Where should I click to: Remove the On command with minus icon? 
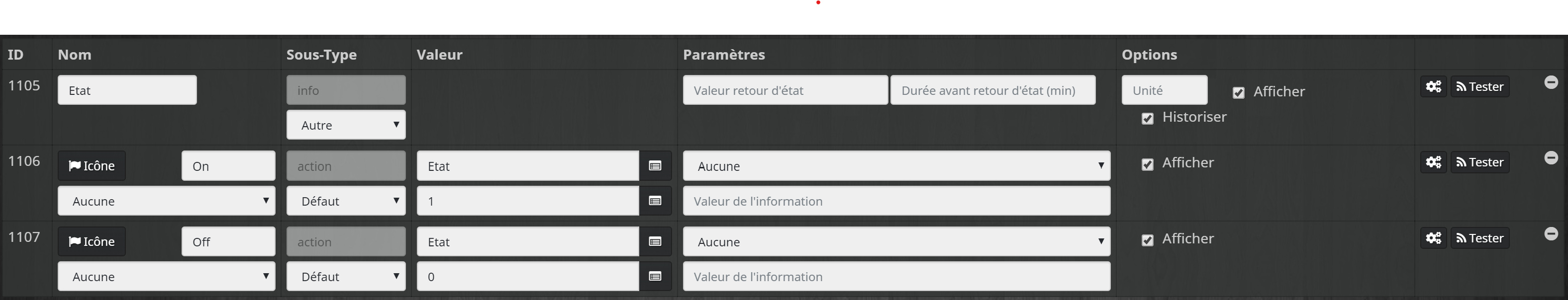1551,158
